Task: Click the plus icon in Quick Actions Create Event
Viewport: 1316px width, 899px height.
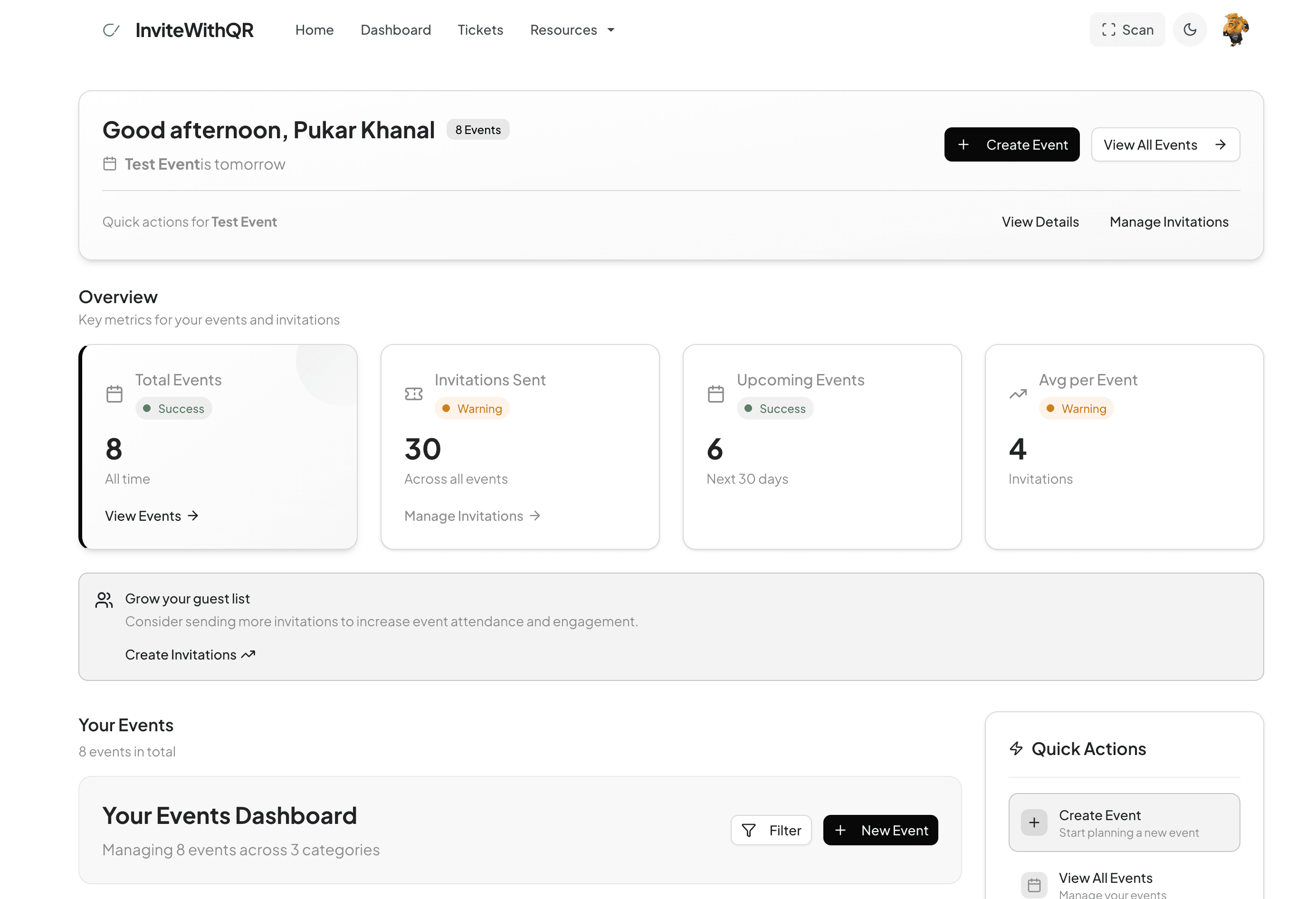Action: point(1034,822)
